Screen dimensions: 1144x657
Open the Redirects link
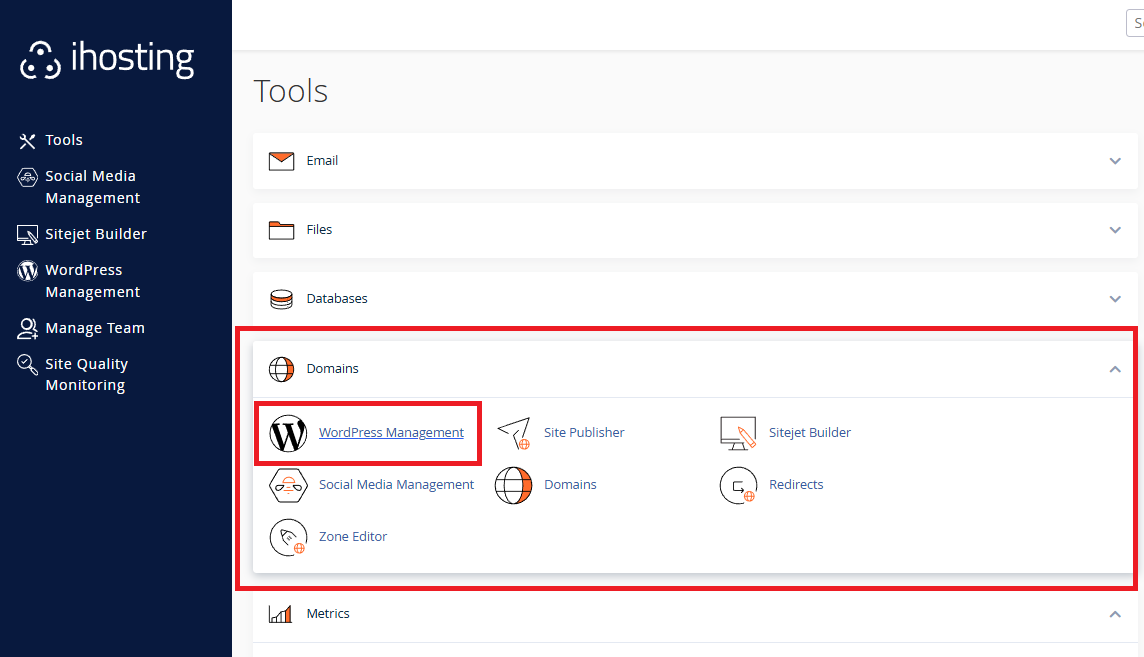tap(796, 484)
